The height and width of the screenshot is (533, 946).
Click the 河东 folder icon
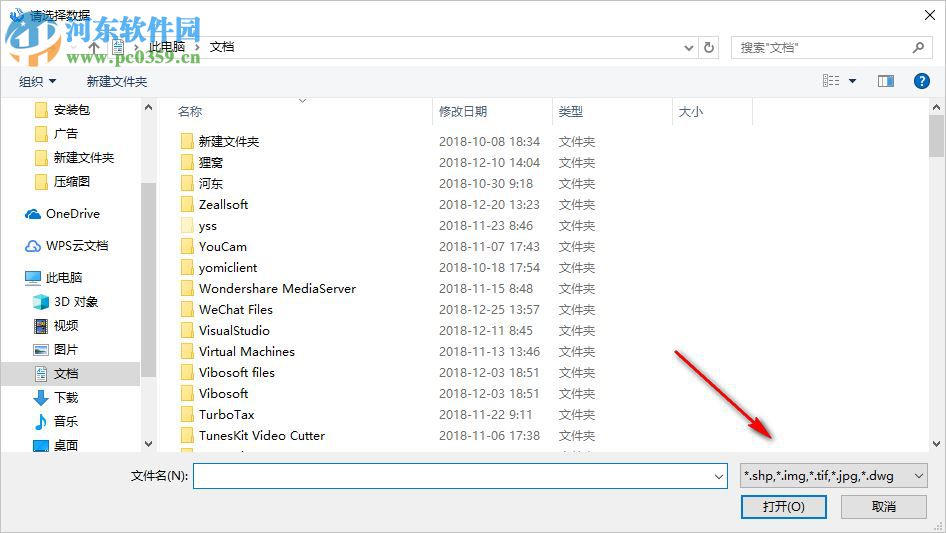tap(187, 184)
